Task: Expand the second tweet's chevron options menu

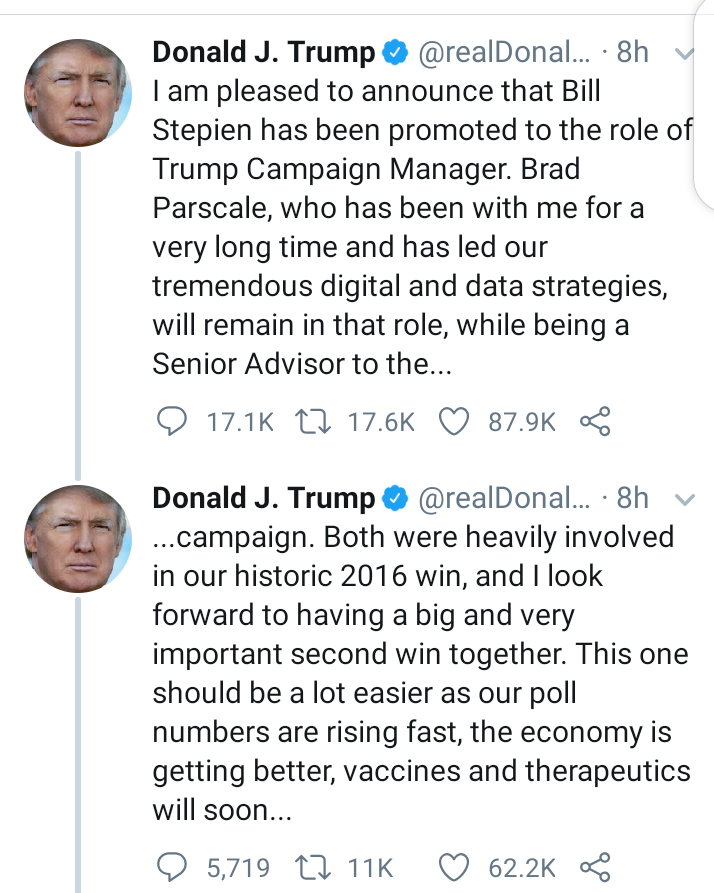Action: click(x=685, y=498)
